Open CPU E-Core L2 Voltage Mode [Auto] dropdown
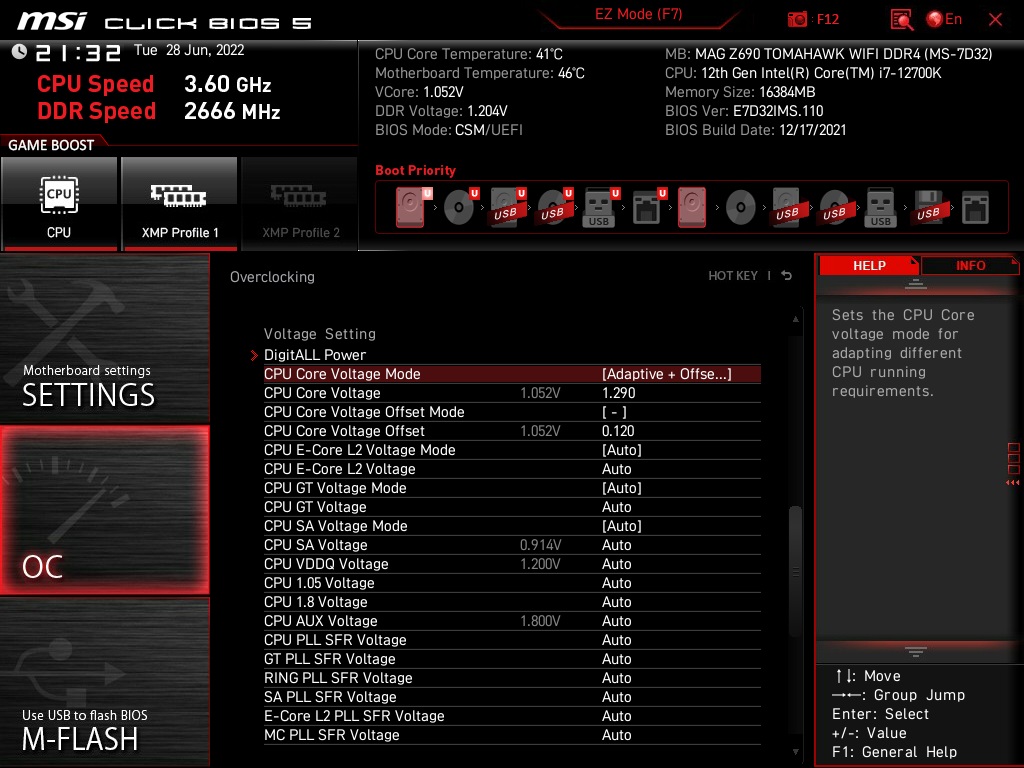 click(622, 450)
